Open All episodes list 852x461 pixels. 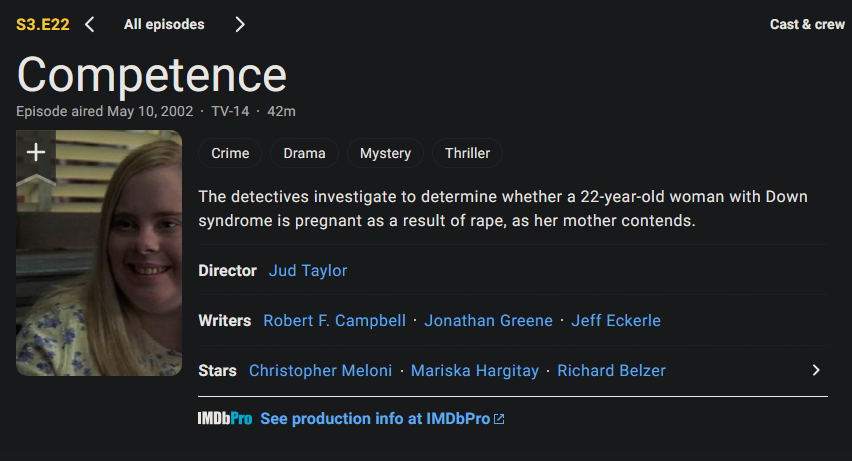point(164,25)
